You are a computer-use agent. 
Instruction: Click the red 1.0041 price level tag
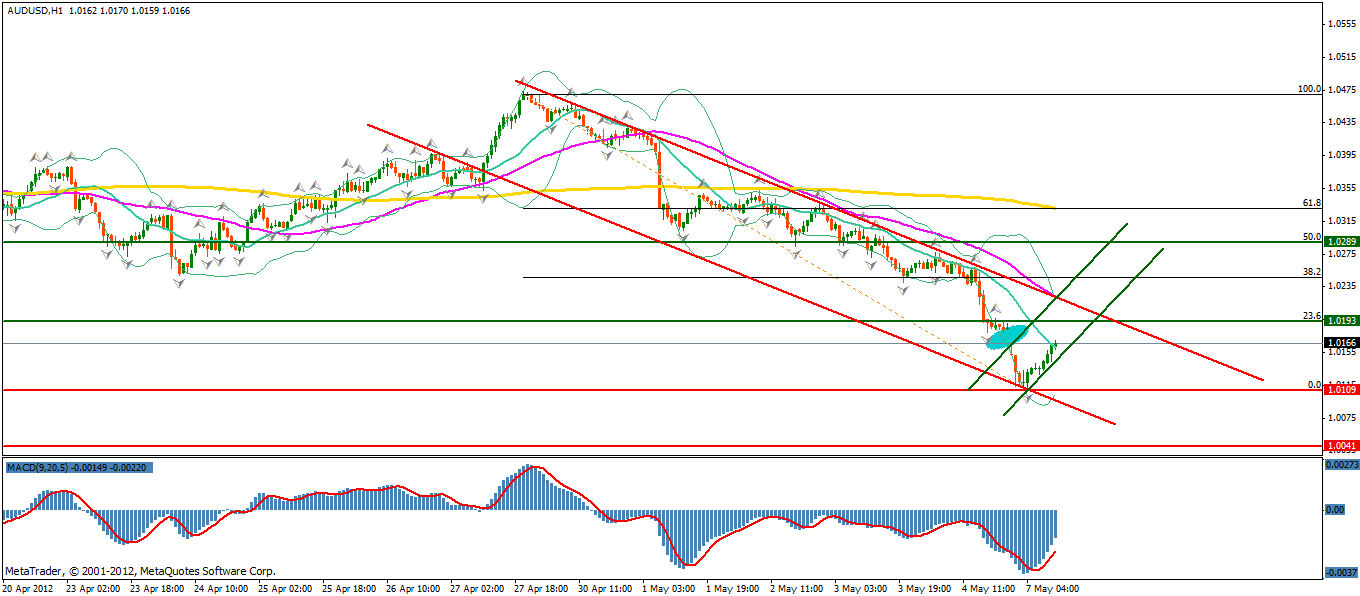point(1339,445)
